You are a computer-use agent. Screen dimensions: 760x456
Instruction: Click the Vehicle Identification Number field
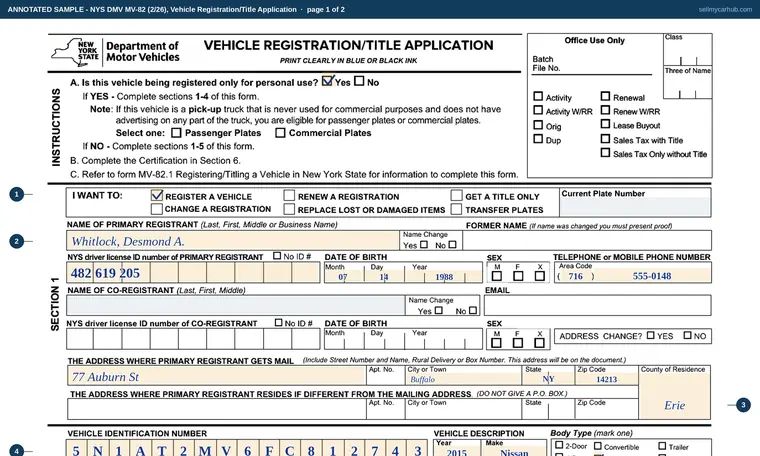(x=247, y=449)
